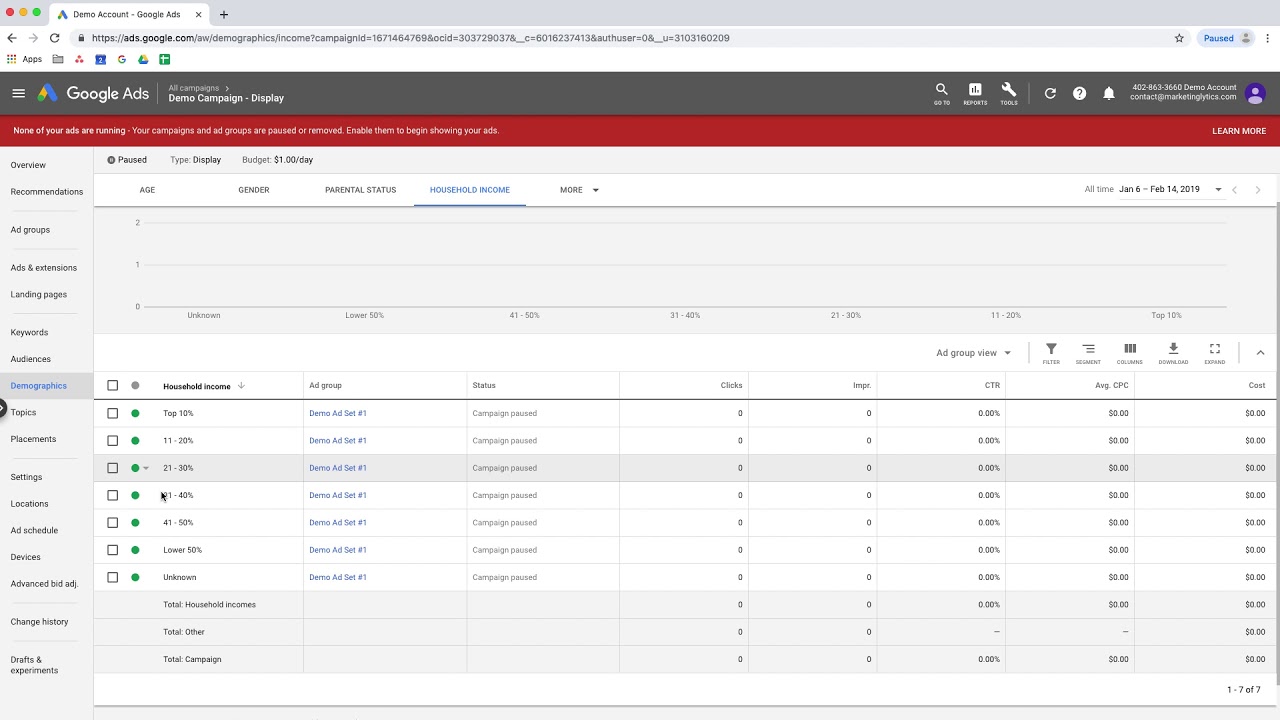
Task: Go to previous date range arrow
Action: [1234, 189]
